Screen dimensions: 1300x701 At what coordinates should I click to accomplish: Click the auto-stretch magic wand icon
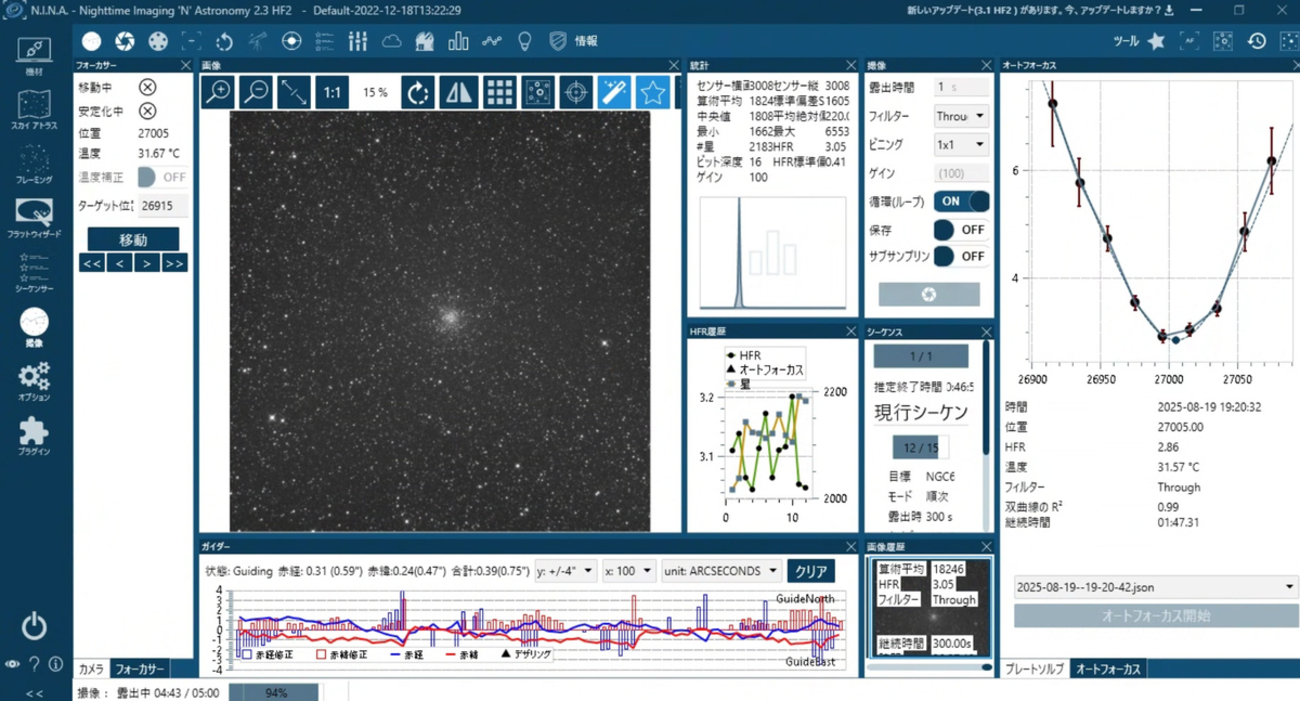(614, 92)
